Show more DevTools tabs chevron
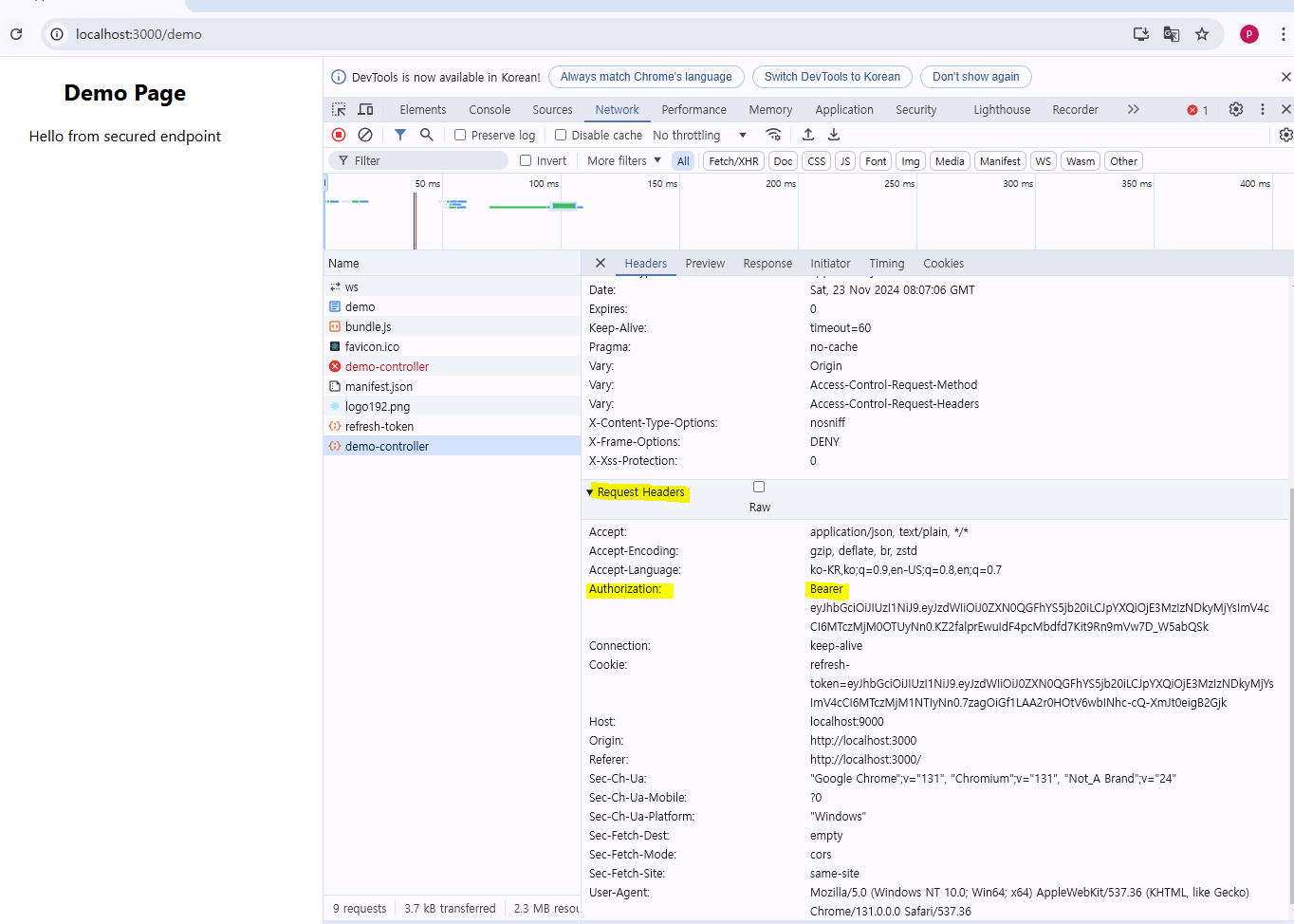 [x=1134, y=109]
